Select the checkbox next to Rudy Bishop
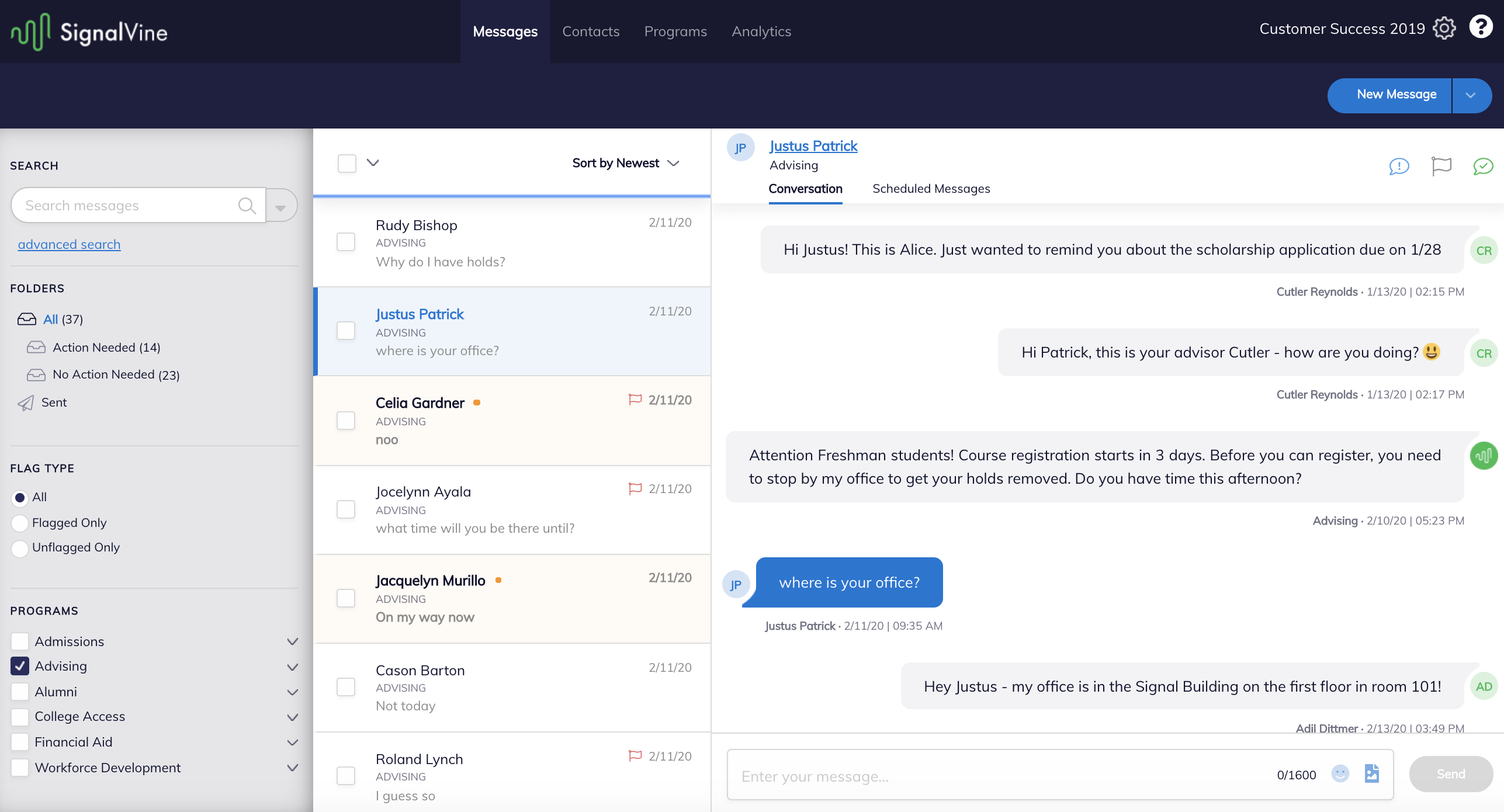Viewport: 1504px width, 812px height. (346, 241)
